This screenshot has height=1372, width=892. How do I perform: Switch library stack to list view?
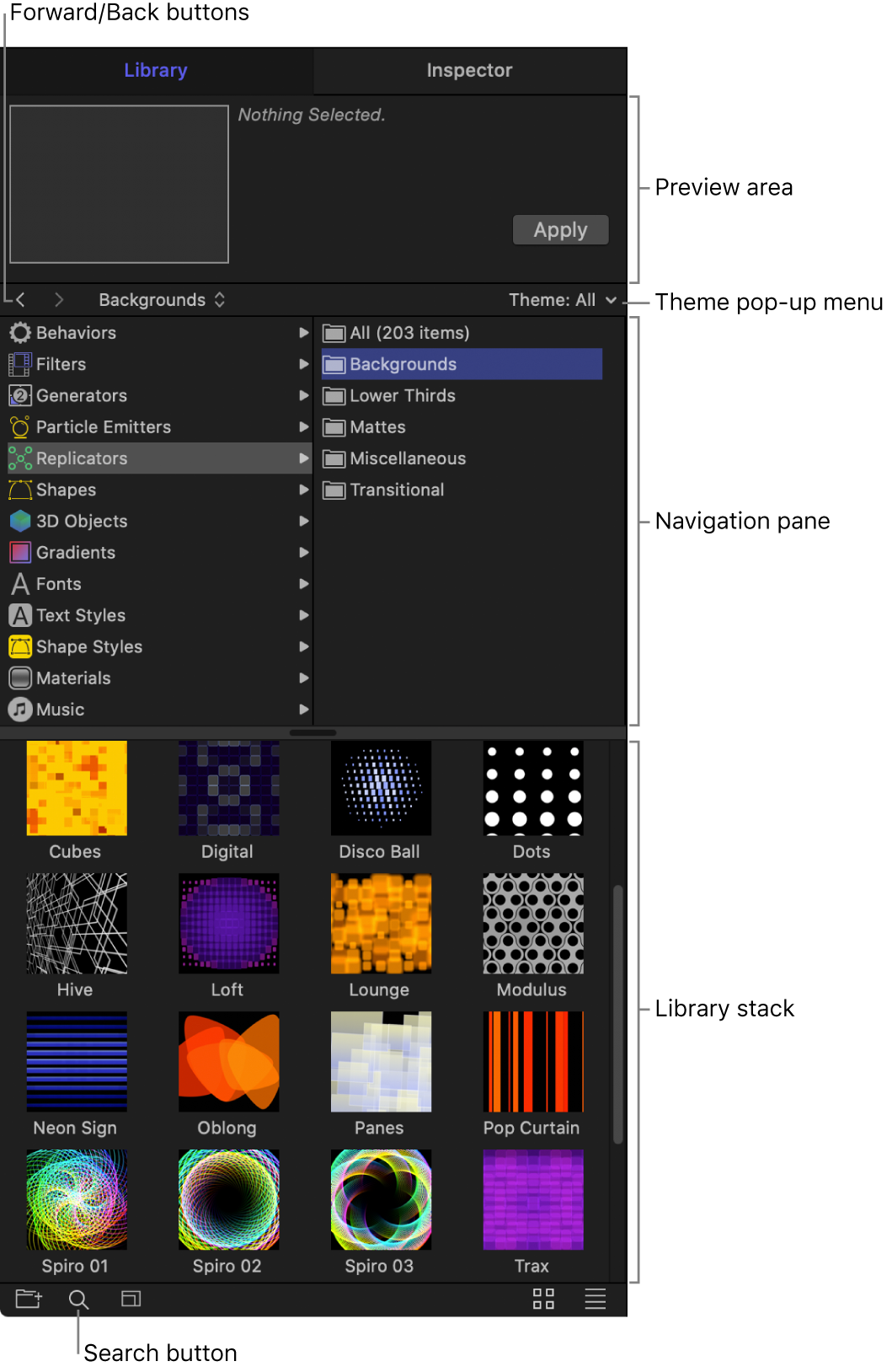pyautogui.click(x=596, y=1299)
